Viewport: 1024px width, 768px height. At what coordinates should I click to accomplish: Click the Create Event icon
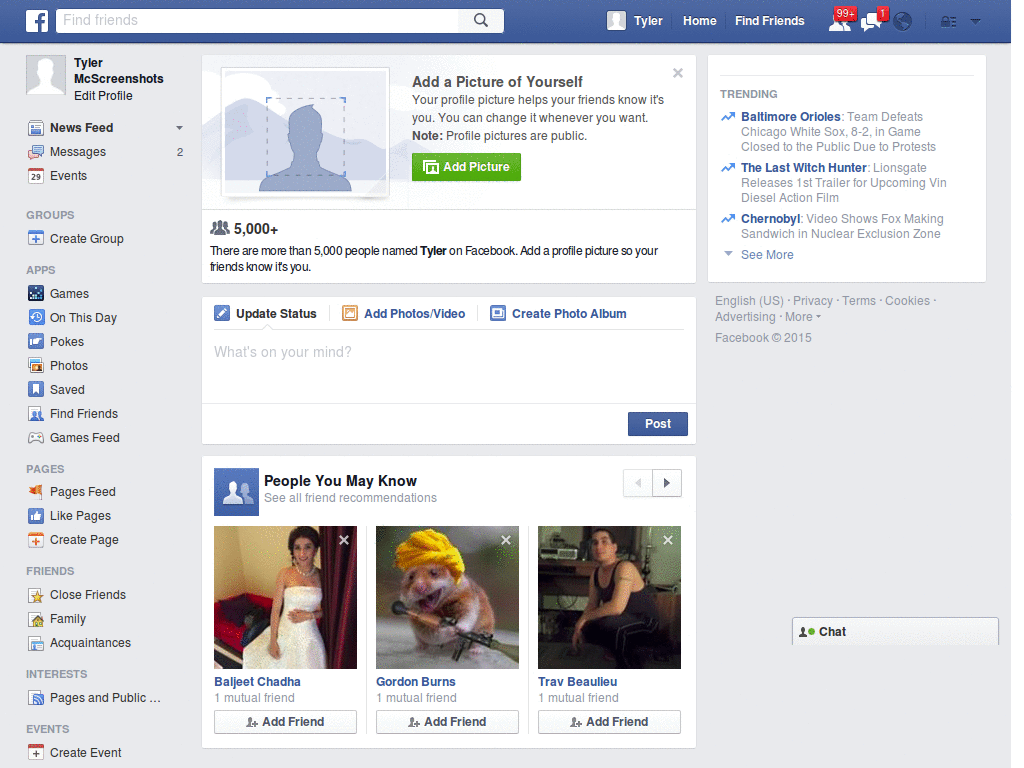pos(36,752)
